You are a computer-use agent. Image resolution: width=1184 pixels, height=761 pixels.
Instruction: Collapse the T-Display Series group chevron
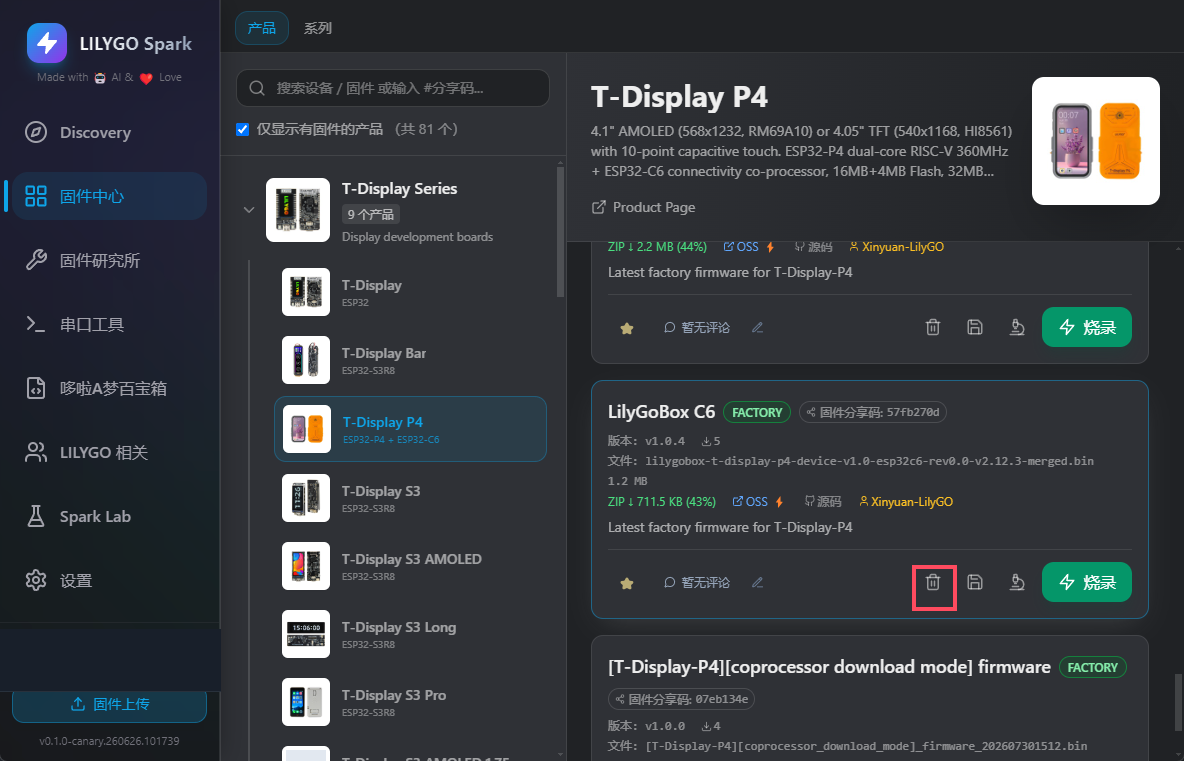click(248, 209)
